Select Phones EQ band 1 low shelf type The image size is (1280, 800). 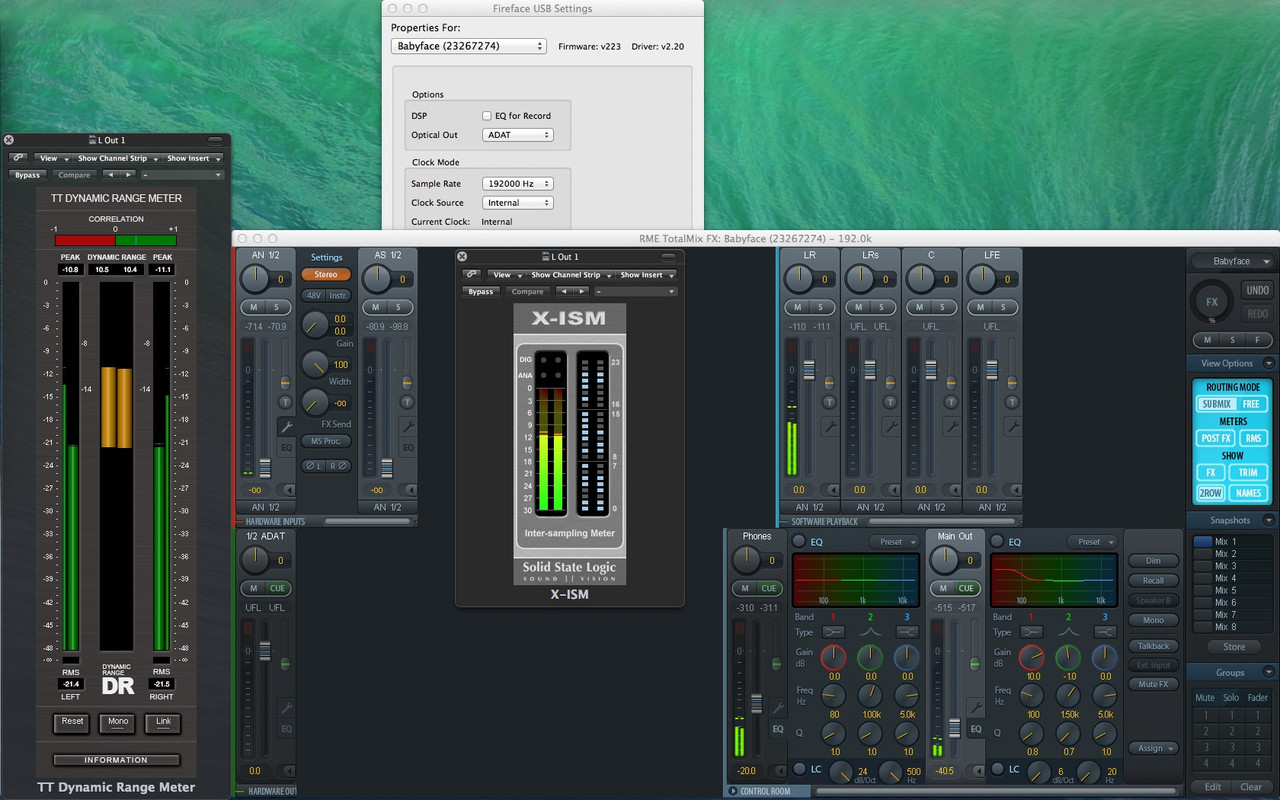833,632
